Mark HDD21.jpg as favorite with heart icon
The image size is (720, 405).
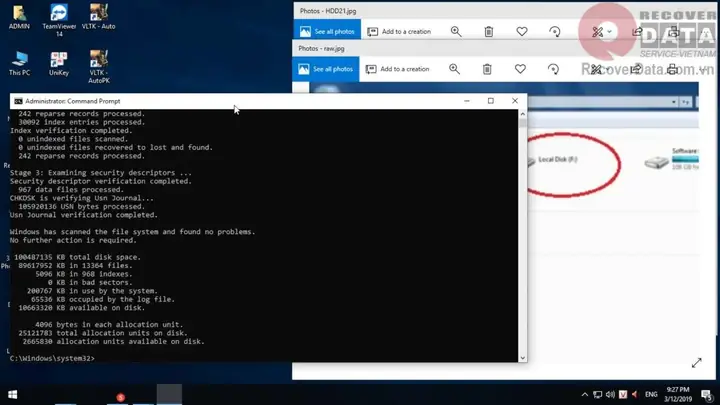(521, 32)
